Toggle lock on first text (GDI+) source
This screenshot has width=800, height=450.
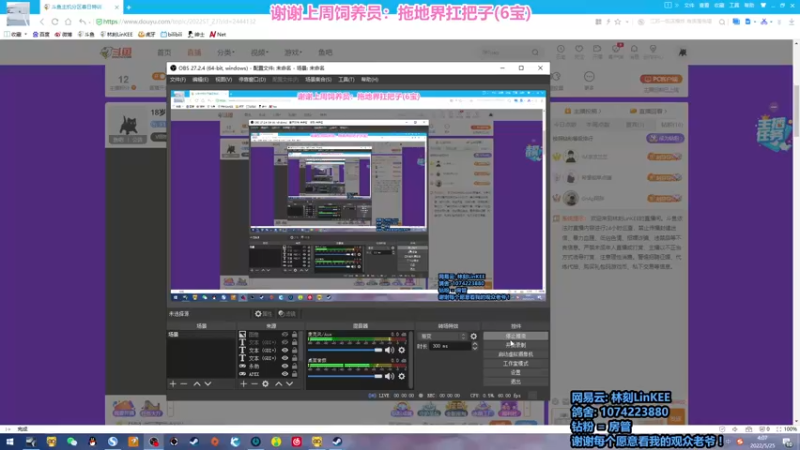pos(294,342)
